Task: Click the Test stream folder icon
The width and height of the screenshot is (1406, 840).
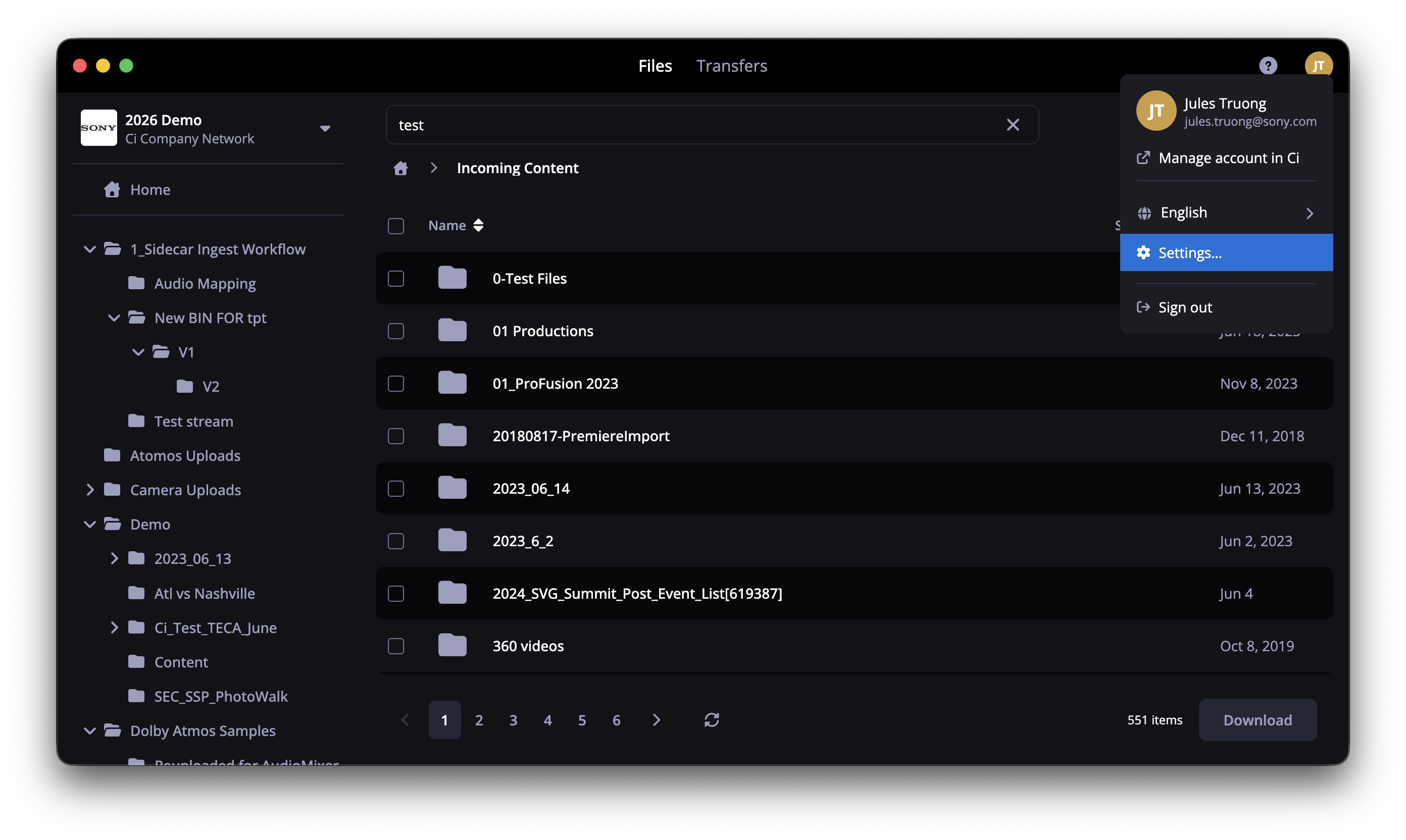Action: (136, 421)
